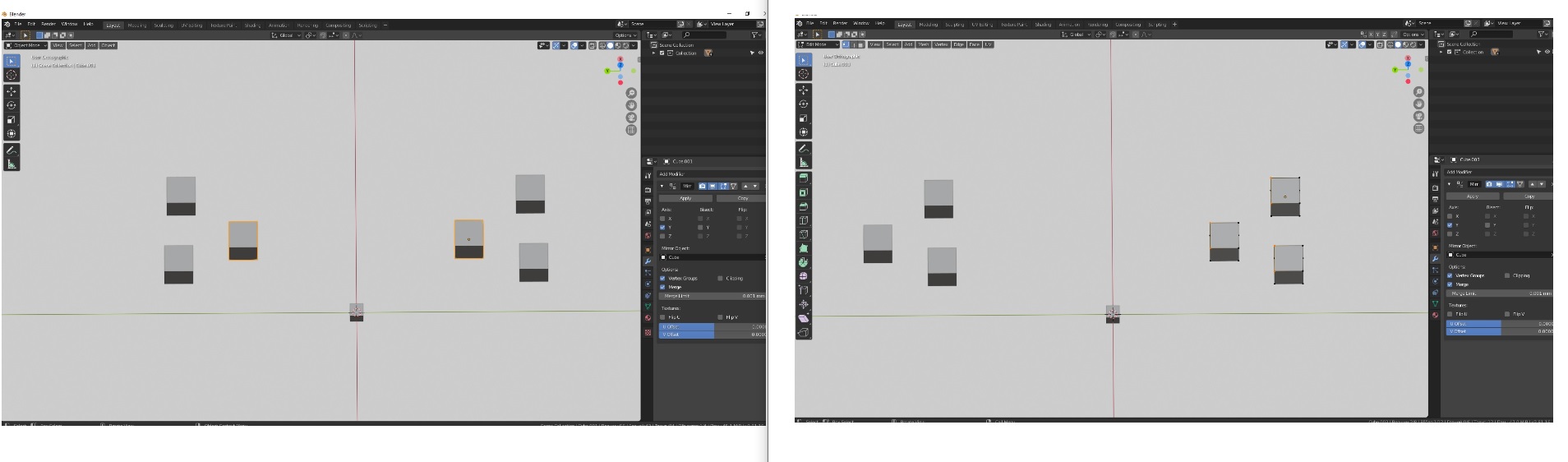
Task: Open Face menu in right viewport header
Action: click(x=975, y=44)
